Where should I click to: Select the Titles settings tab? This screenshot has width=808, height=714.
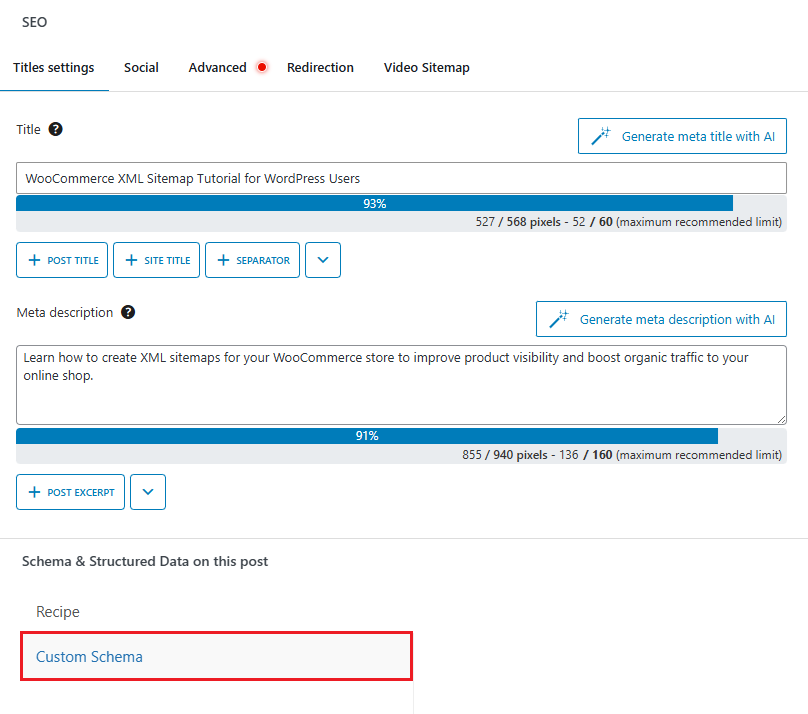point(54,68)
